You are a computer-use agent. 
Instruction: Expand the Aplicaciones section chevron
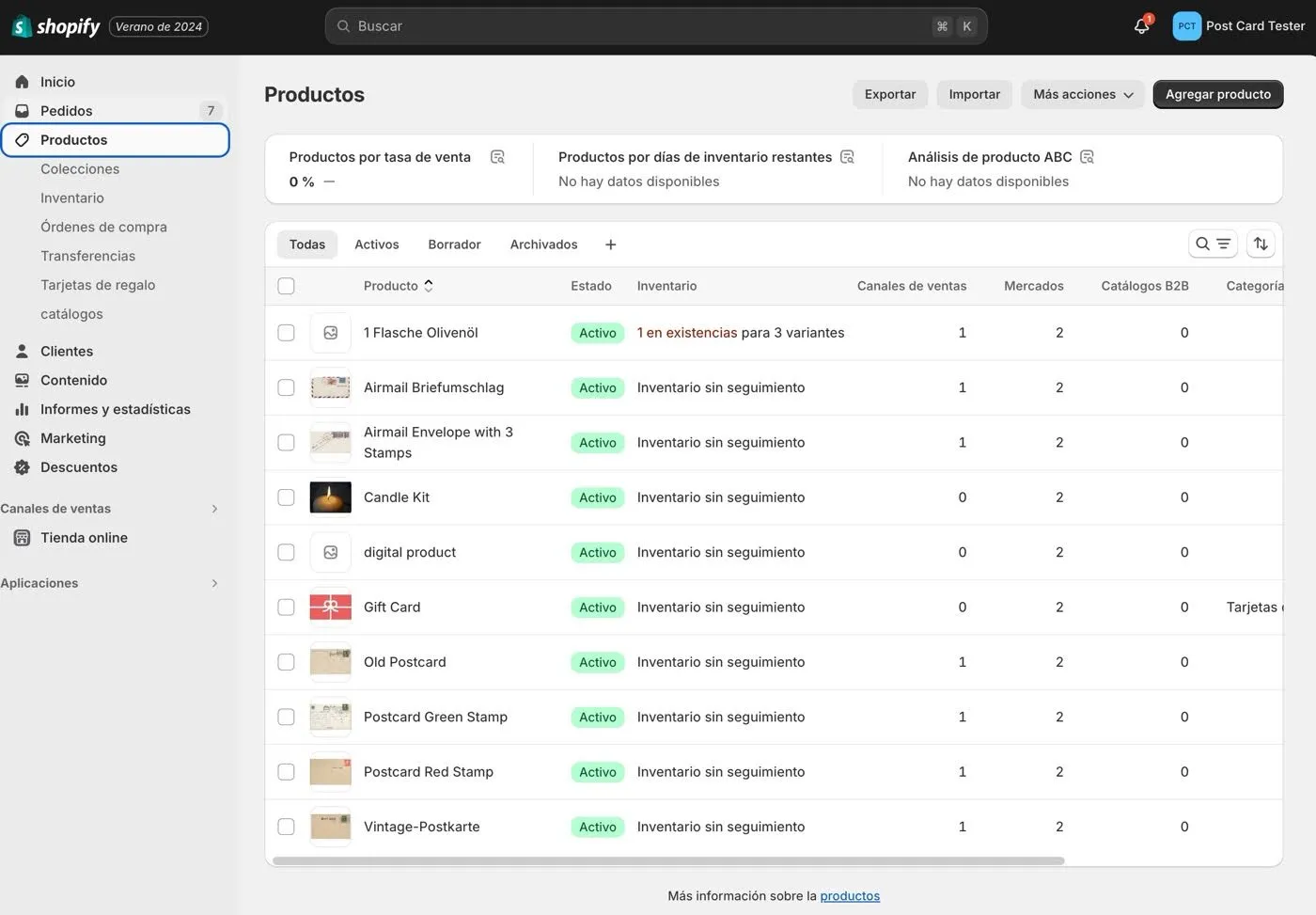[x=214, y=583]
